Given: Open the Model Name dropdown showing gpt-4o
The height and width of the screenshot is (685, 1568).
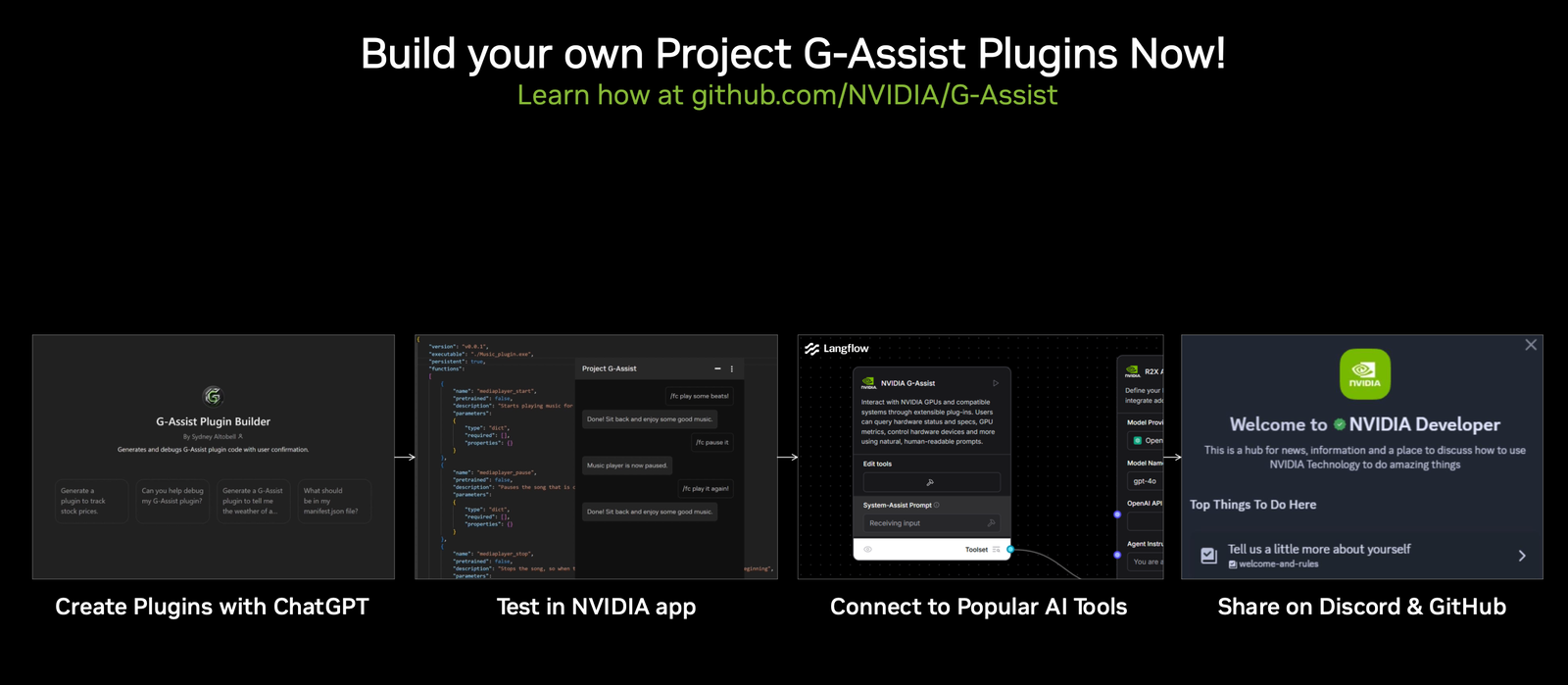Looking at the screenshot, I should (x=1146, y=481).
